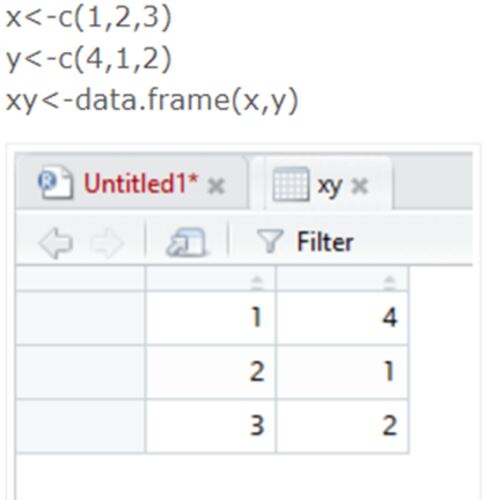Show the data in a new window
The height and width of the screenshot is (500, 484).
pyautogui.click(x=186, y=242)
